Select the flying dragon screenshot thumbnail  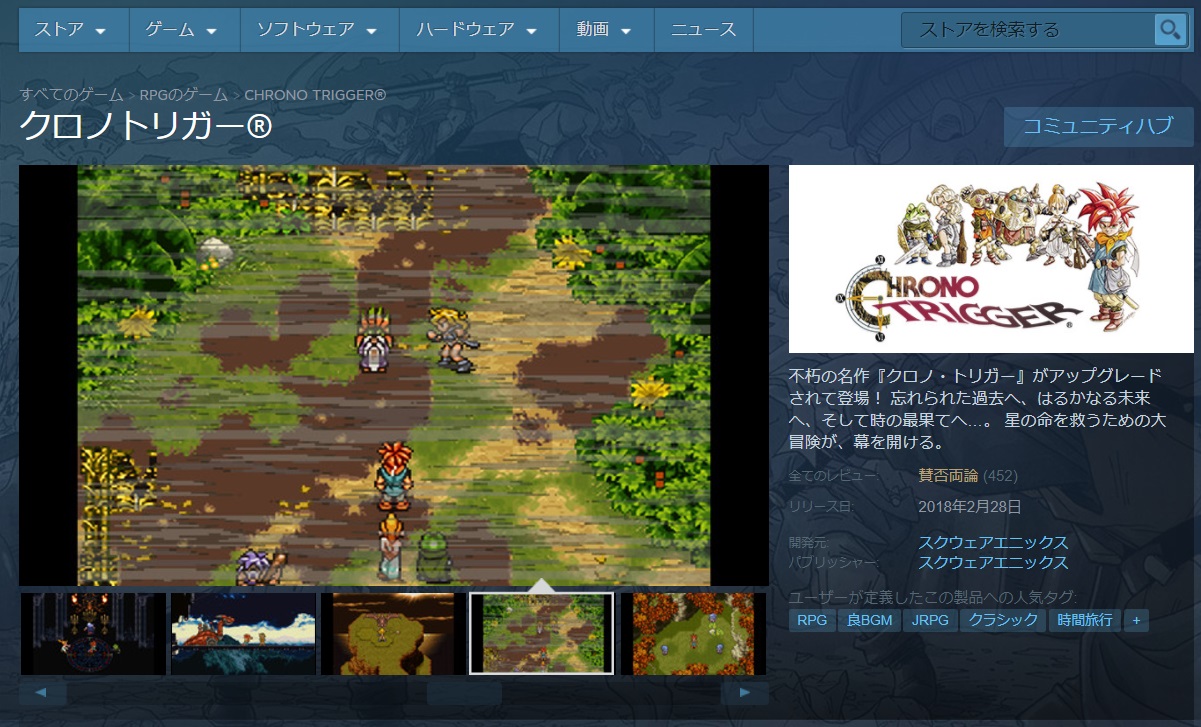(243, 634)
